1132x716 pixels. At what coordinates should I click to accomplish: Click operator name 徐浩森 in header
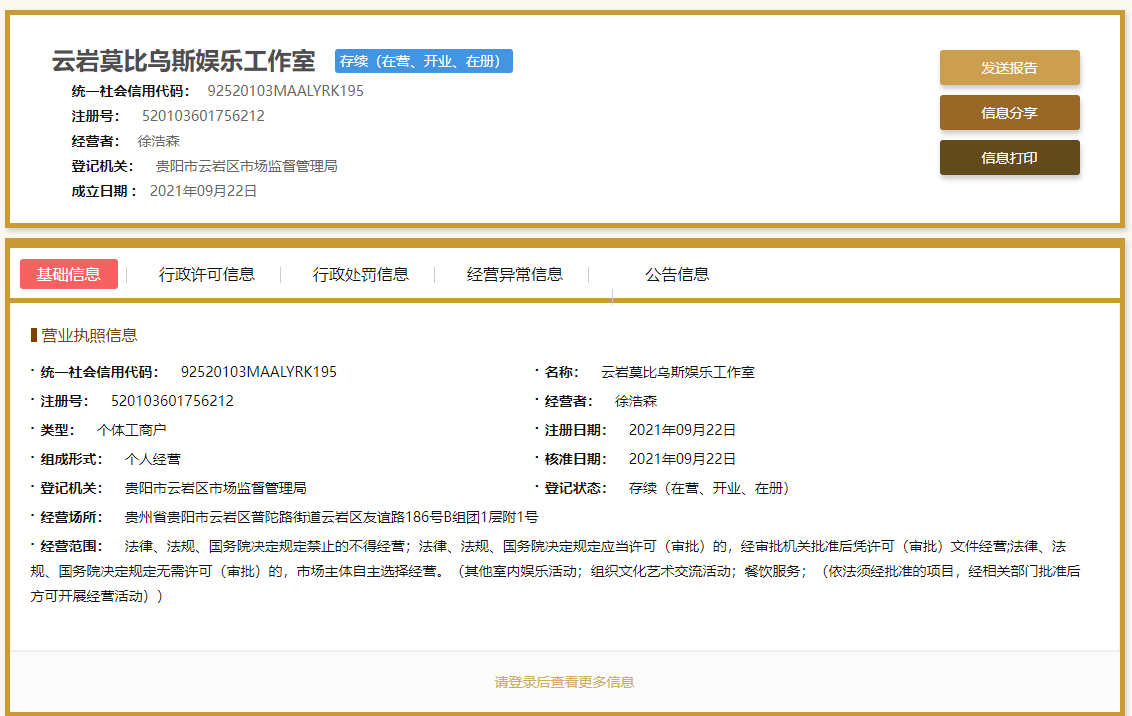tap(159, 141)
